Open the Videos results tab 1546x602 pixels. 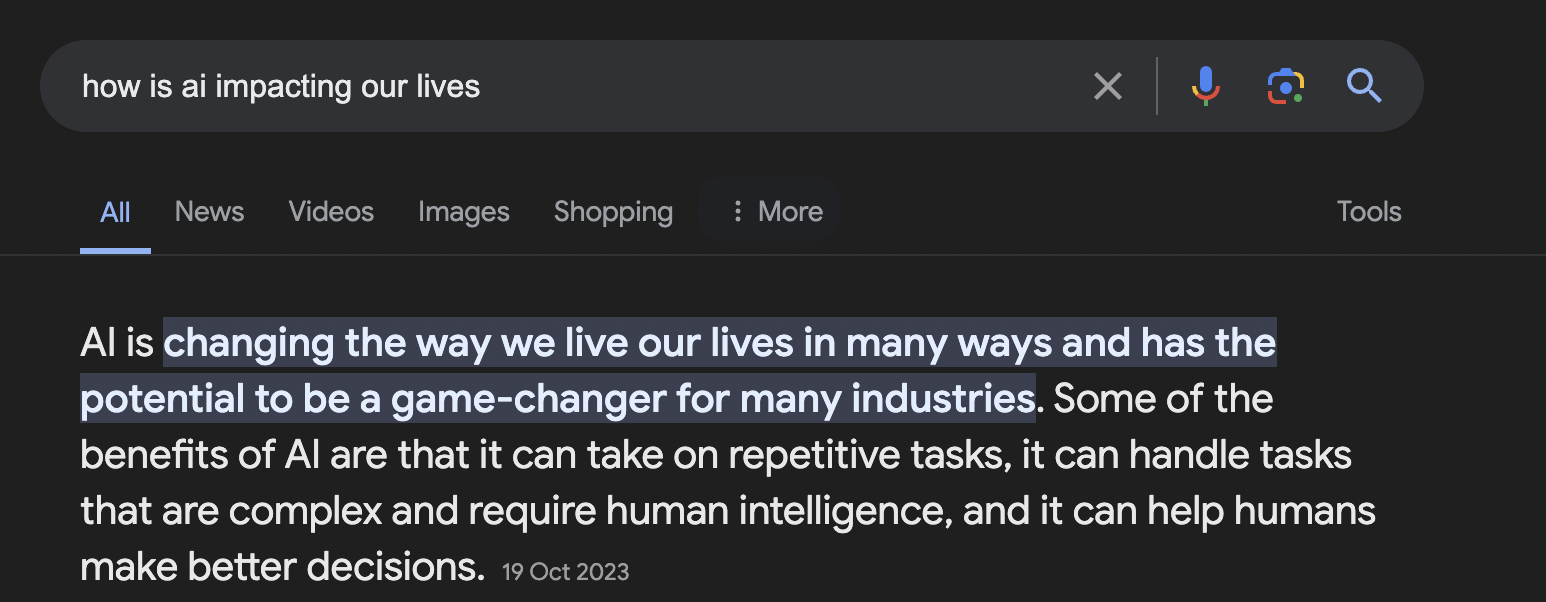pyautogui.click(x=331, y=212)
